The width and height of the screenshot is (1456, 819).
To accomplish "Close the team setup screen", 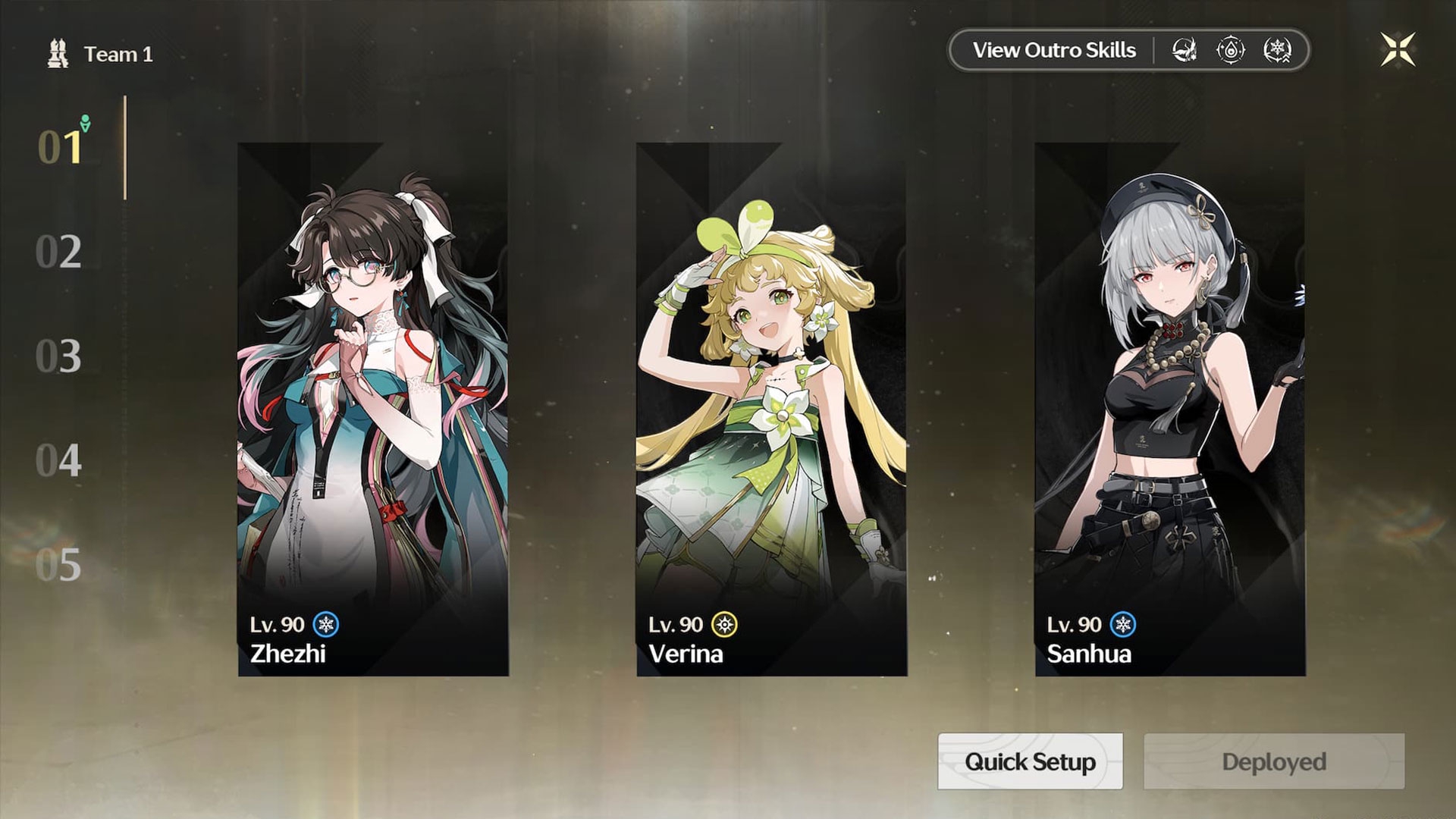I will tap(1398, 49).
